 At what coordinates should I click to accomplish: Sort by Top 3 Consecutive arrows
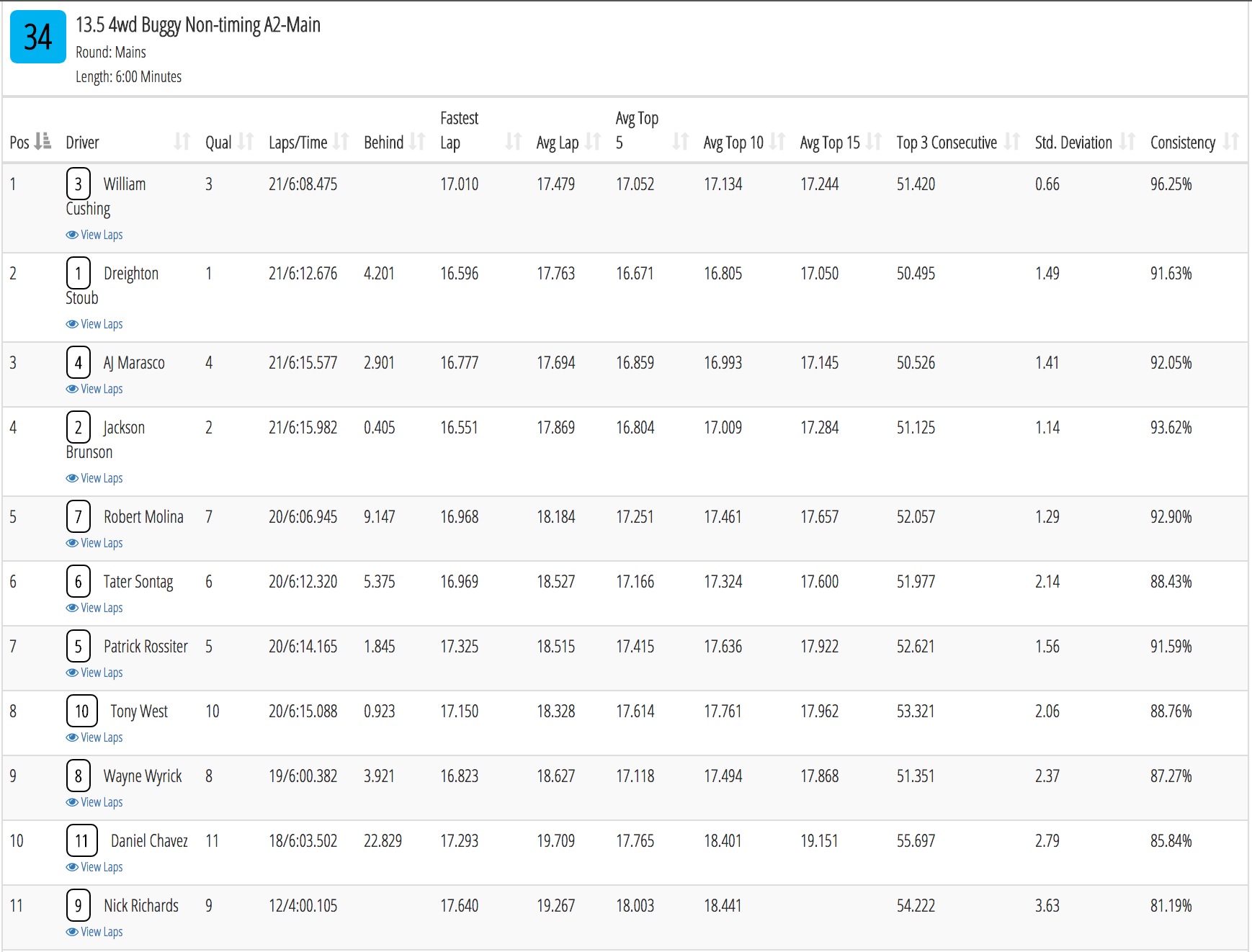pos(1011,142)
